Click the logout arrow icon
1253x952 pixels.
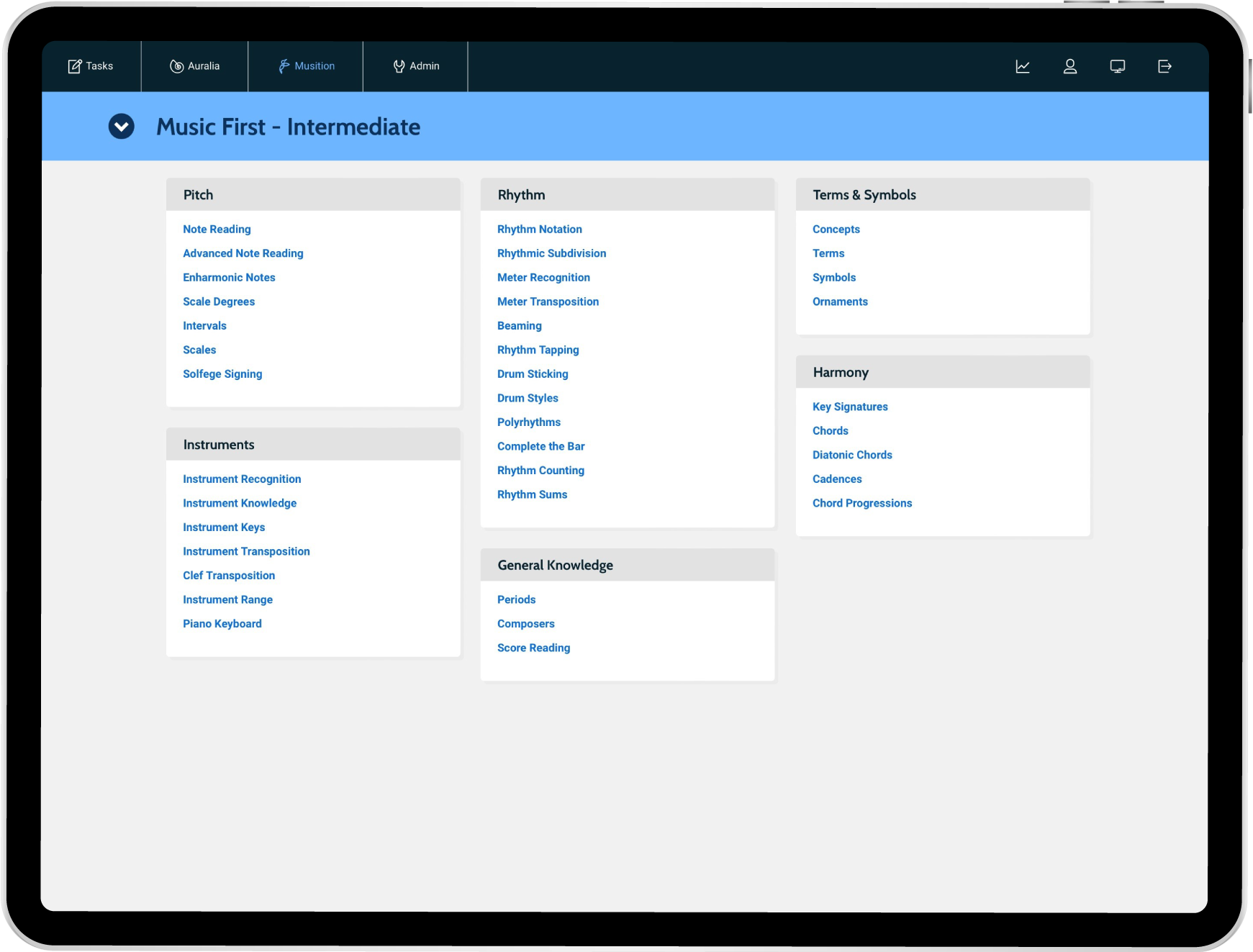coord(1164,66)
